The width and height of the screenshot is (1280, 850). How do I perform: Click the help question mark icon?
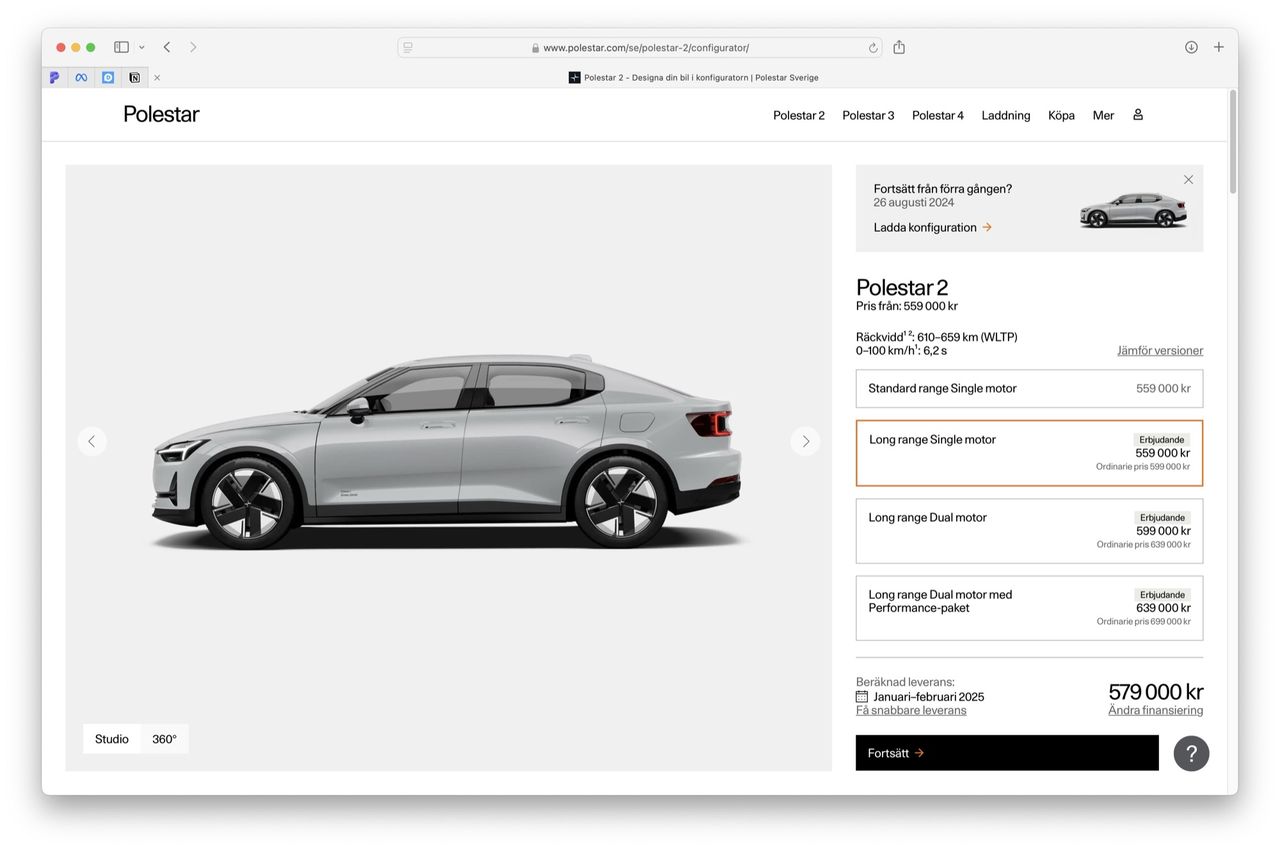point(1191,753)
